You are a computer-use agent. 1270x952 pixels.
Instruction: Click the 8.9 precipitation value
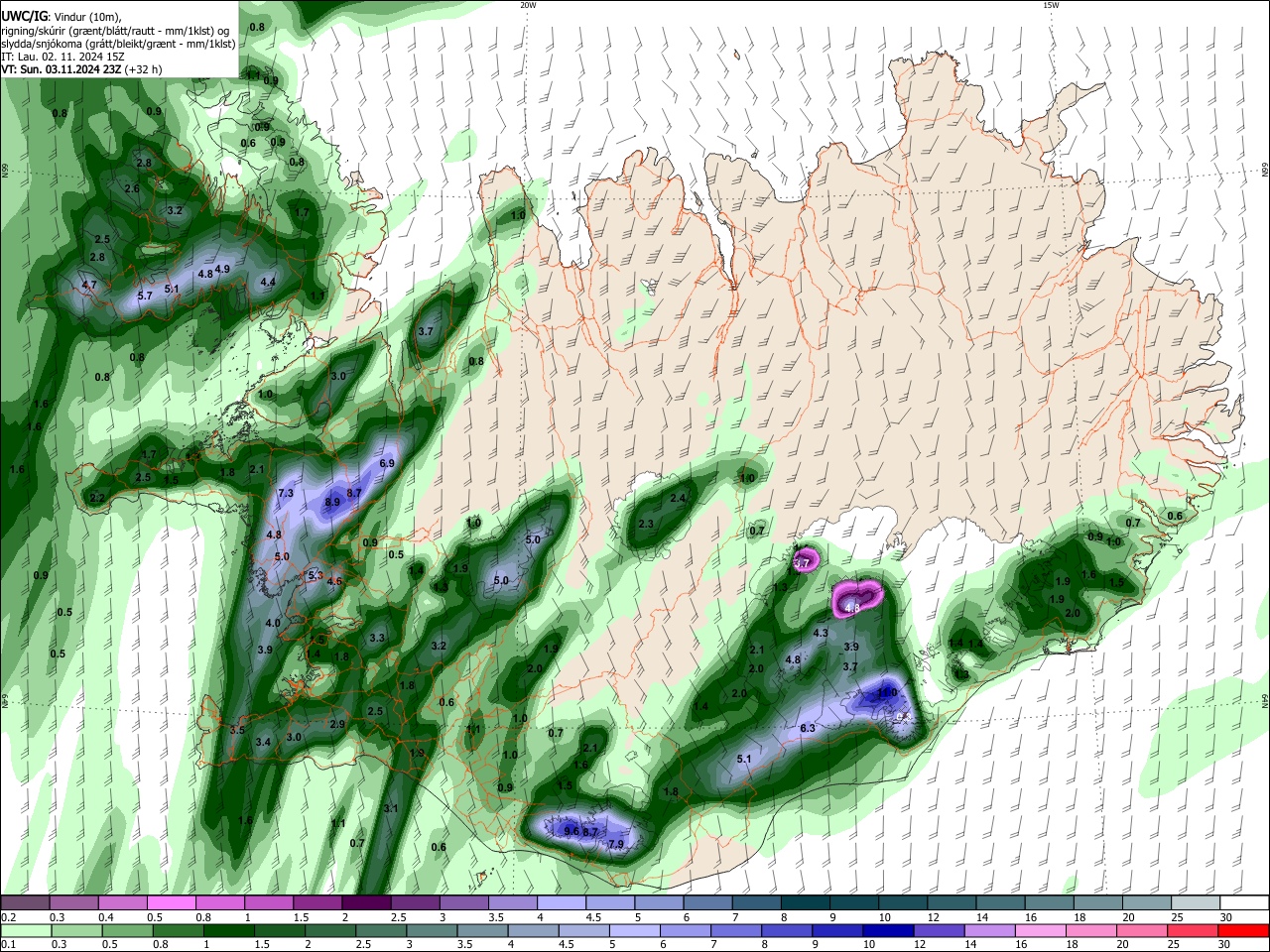(x=332, y=503)
